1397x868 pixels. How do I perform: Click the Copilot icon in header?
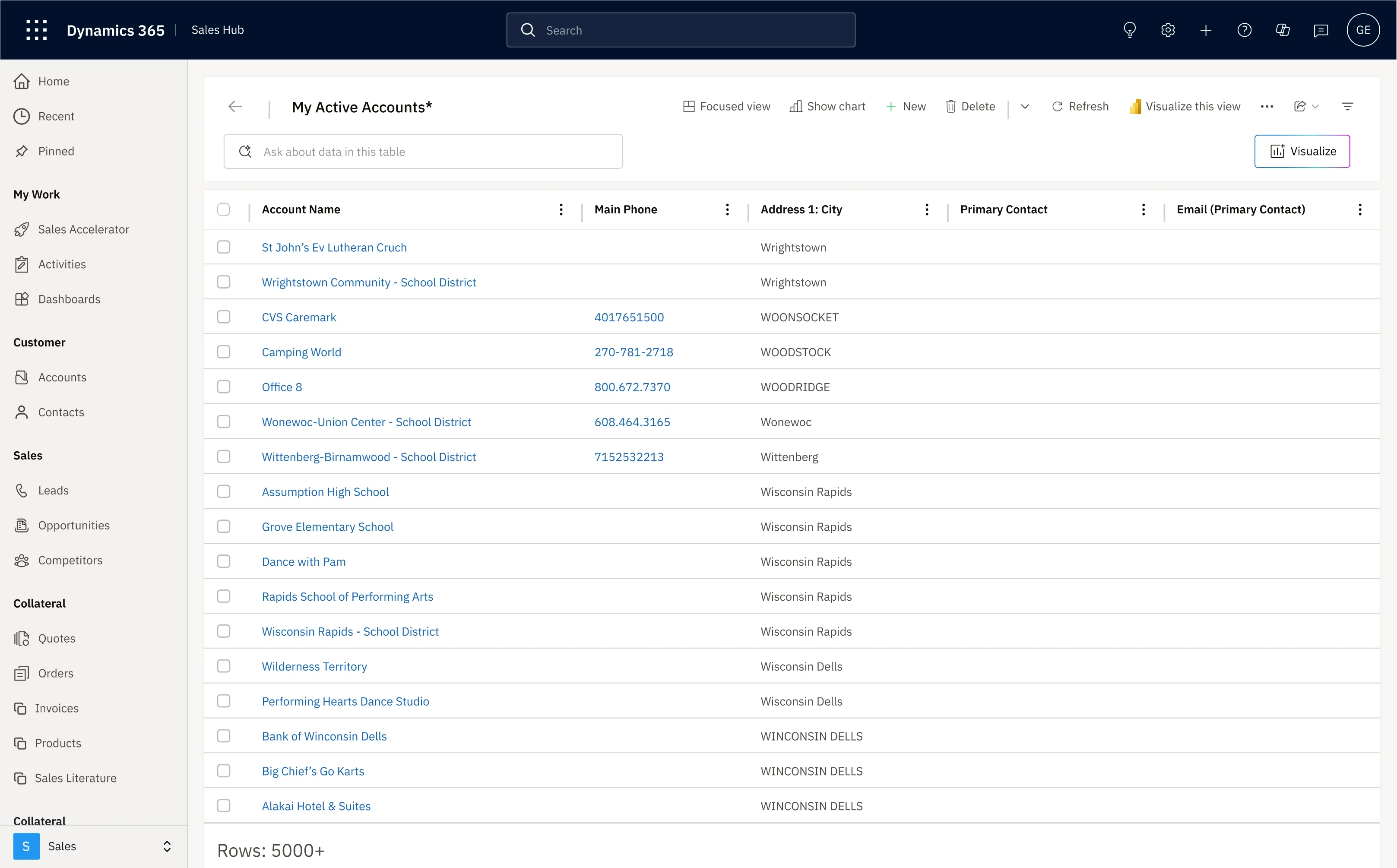(x=1283, y=30)
